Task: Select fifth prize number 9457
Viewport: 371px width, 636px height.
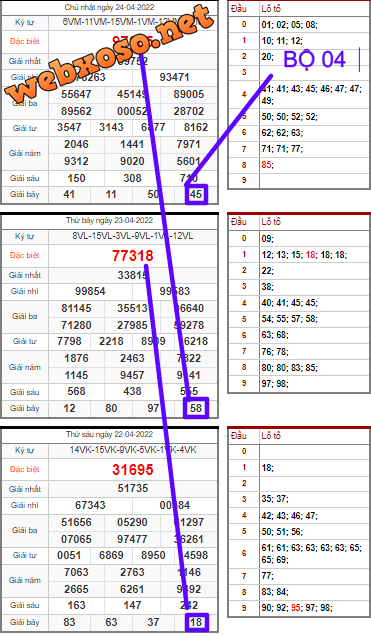Action: 132,375
